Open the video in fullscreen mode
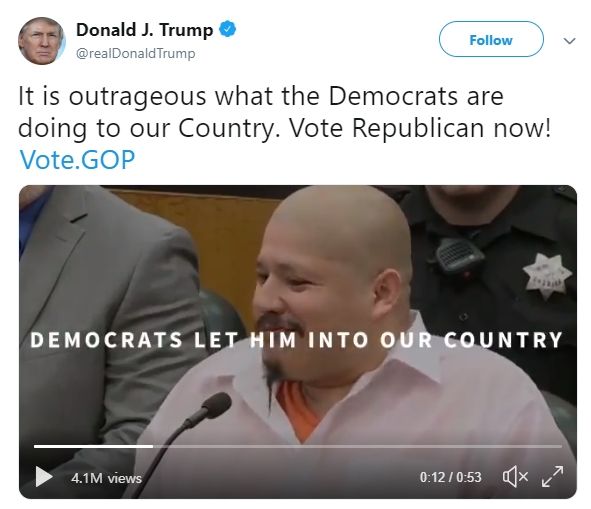The width and height of the screenshot is (591, 509). pyautogui.click(x=553, y=477)
